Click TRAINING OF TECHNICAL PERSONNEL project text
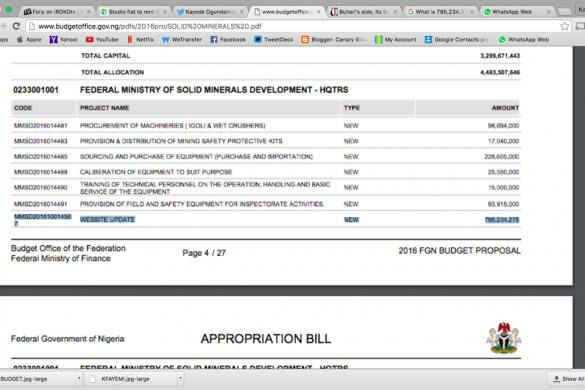The image size is (585, 390). (205, 188)
